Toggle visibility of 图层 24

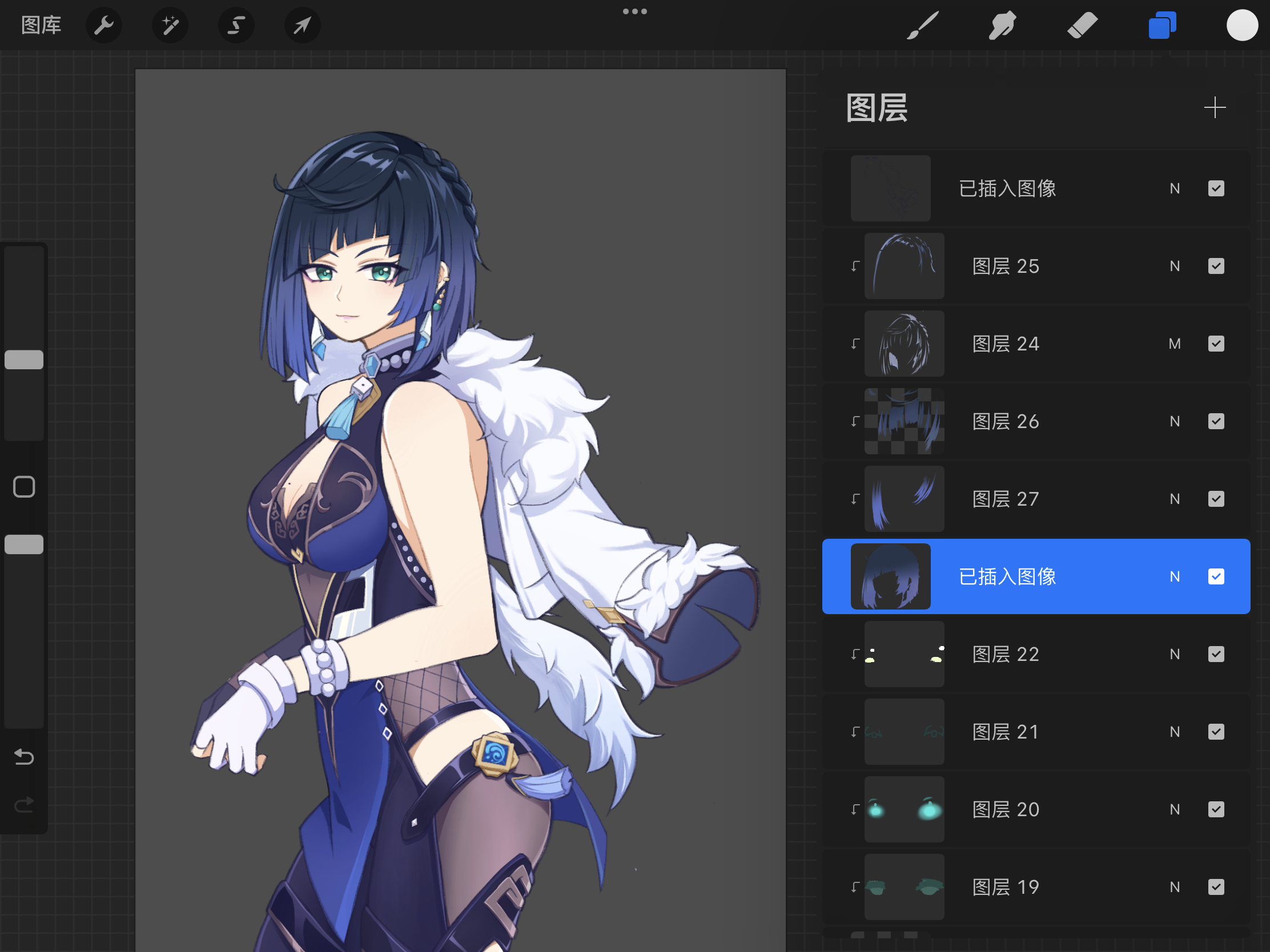click(1216, 344)
